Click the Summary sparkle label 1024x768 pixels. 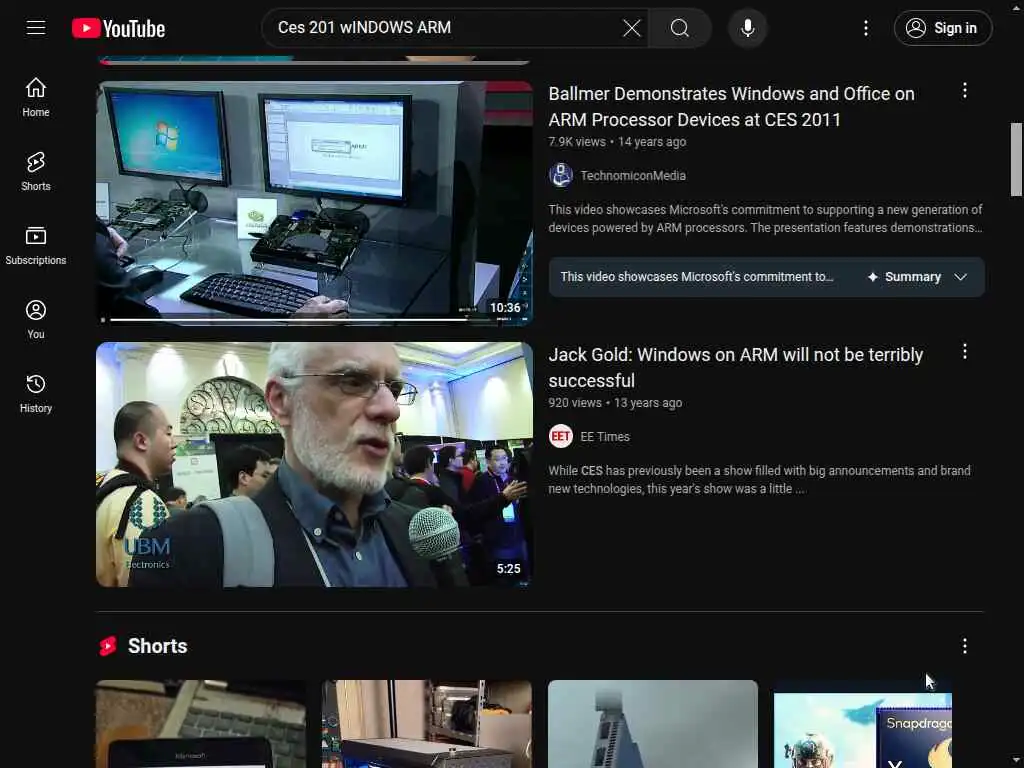pos(904,277)
